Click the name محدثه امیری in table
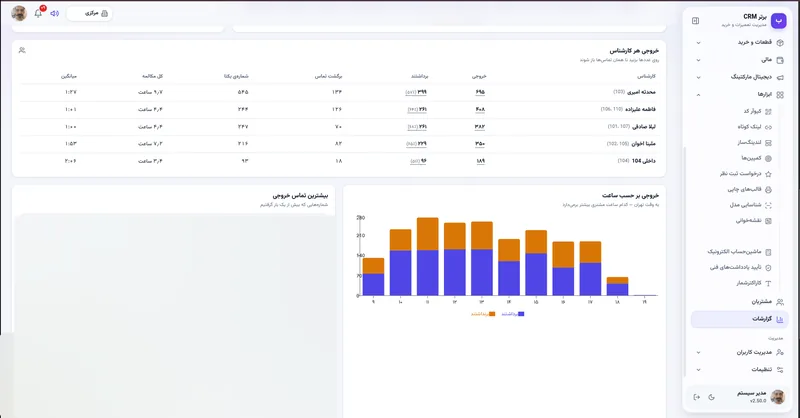This screenshot has height=418, width=800. pyautogui.click(x=641, y=92)
